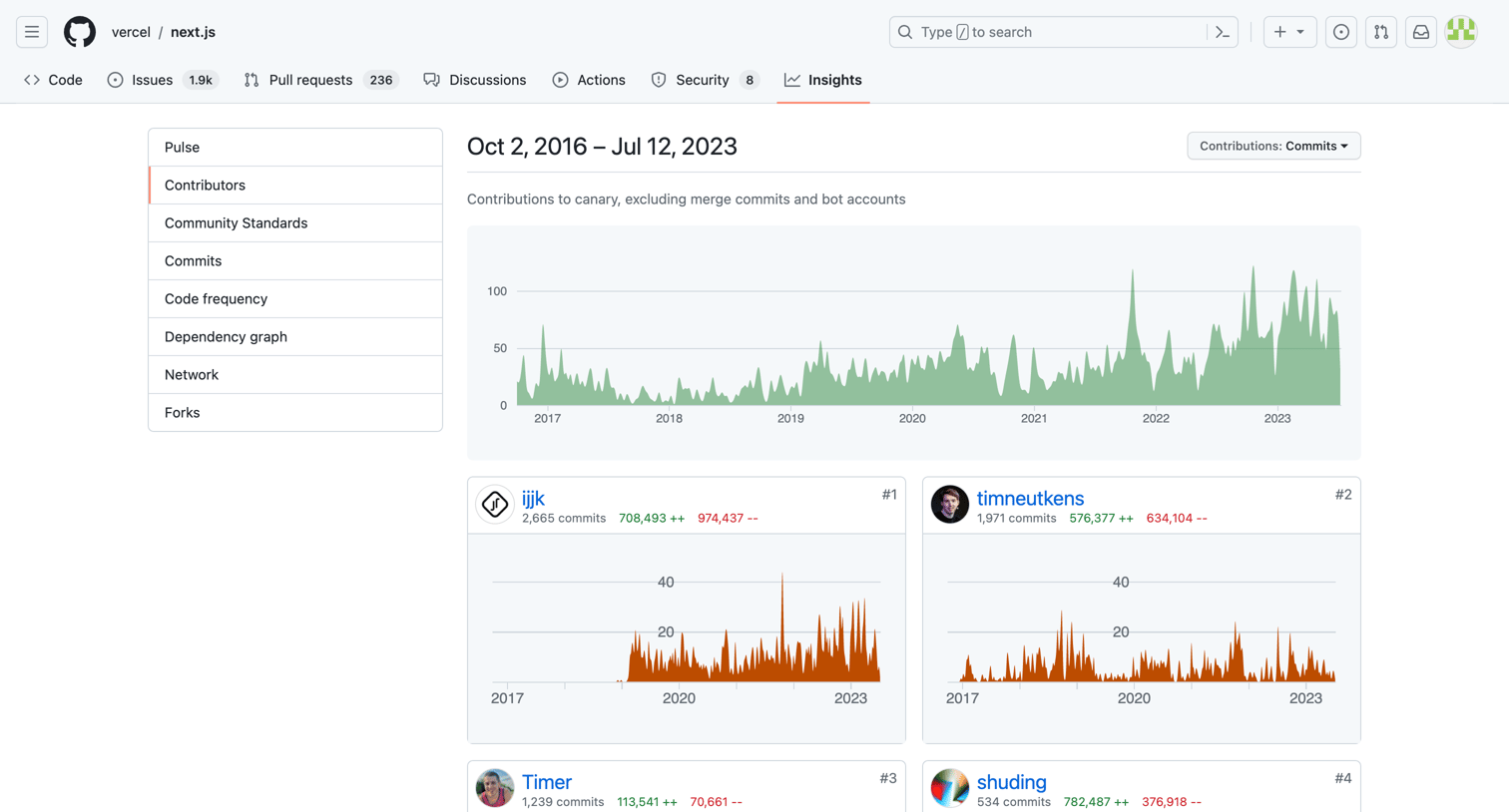The height and width of the screenshot is (812, 1509).
Task: View Timer's 1,239 commits
Action: point(563,802)
